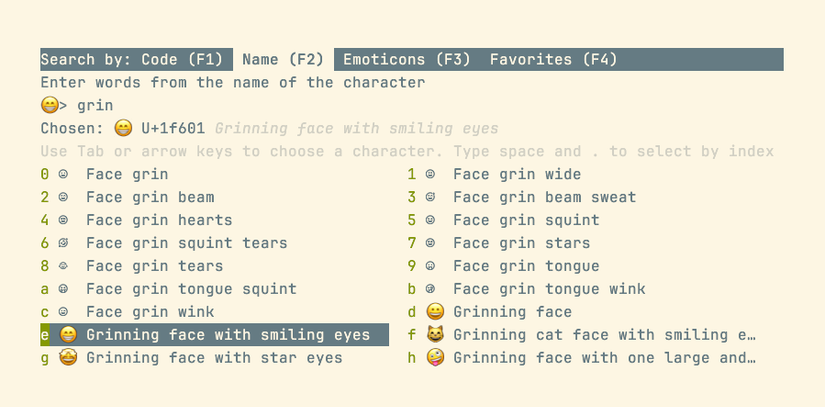Click the Face grin emoji icon
825x407 pixels.
(63, 174)
